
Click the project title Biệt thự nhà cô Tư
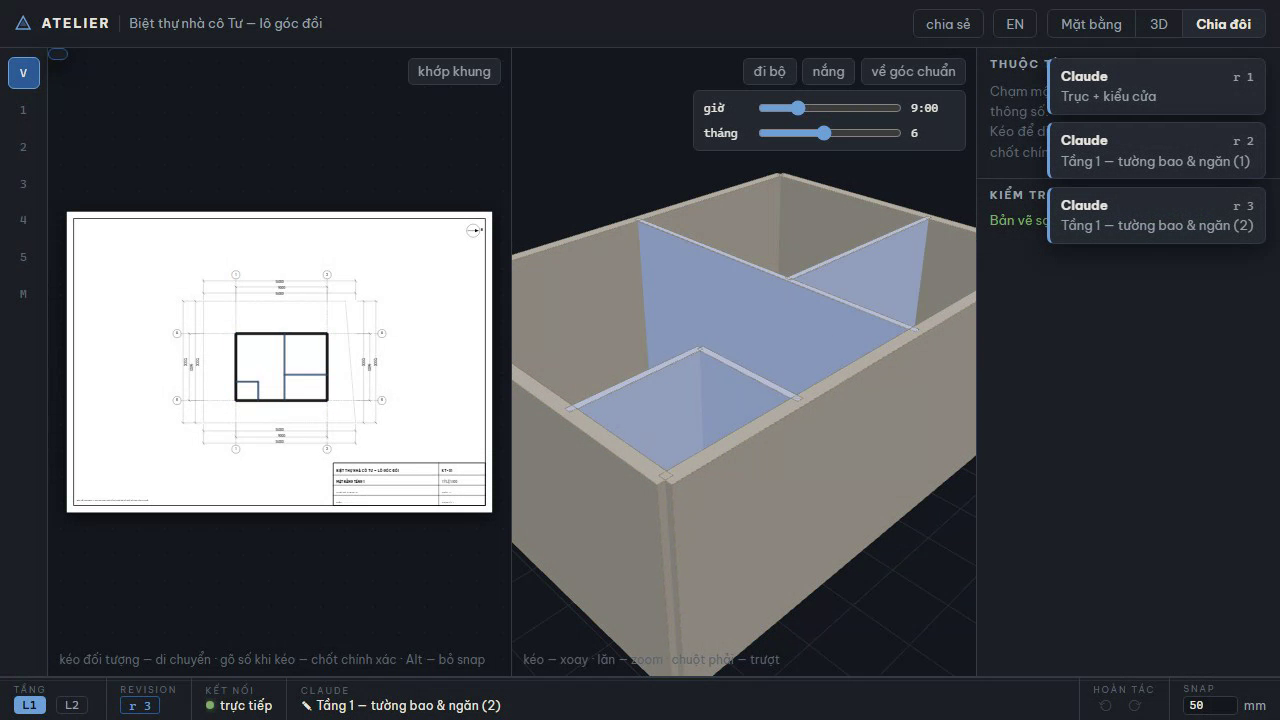[226, 24]
